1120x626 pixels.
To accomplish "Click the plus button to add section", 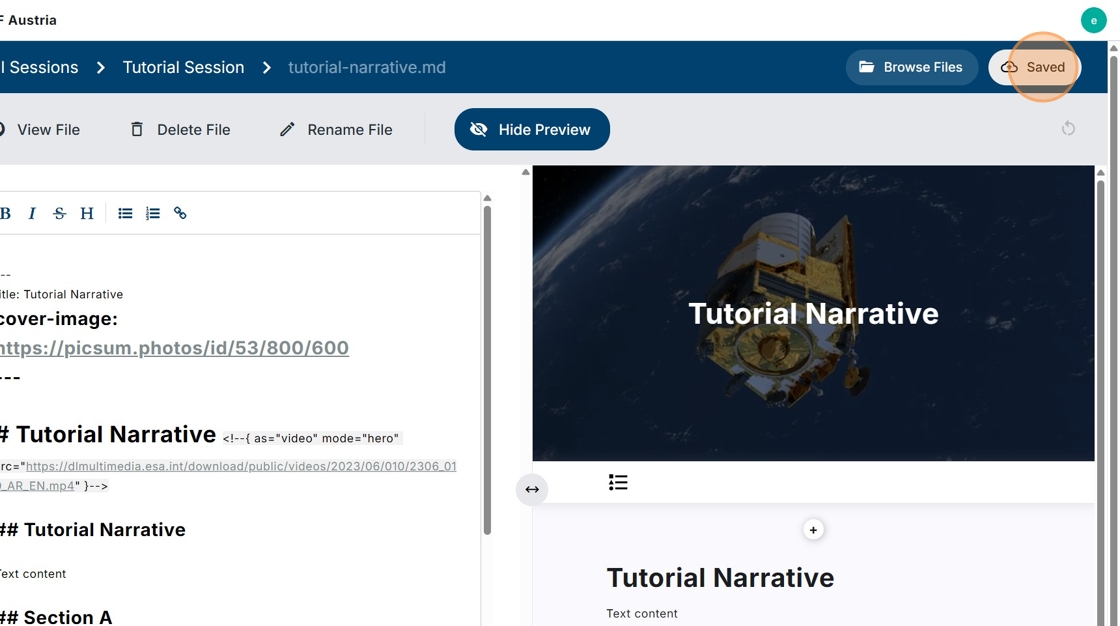I will (813, 530).
